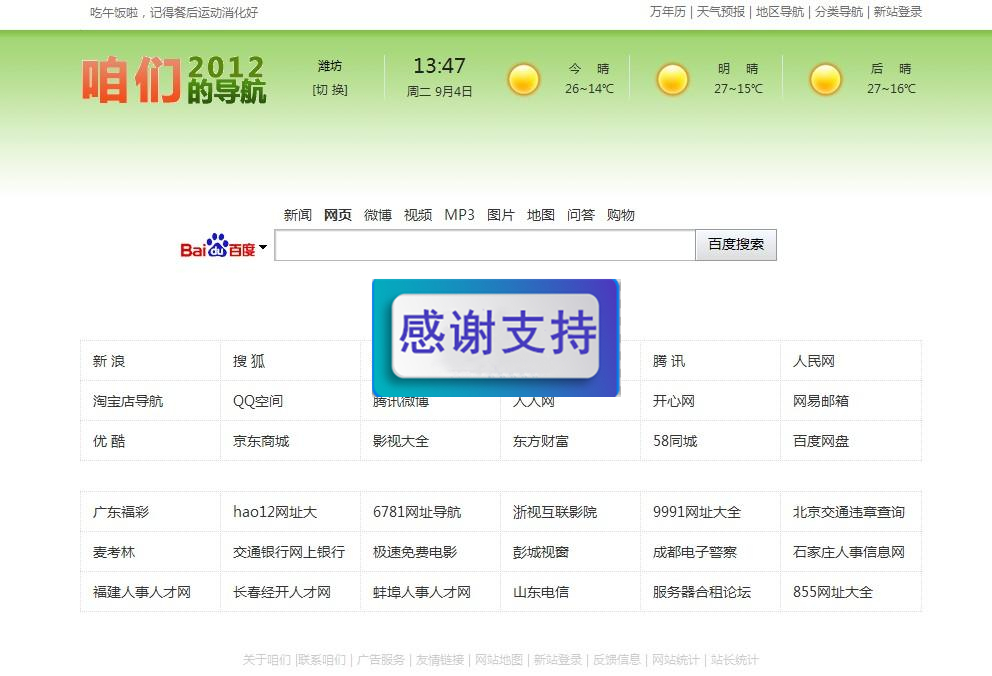Open the 极速免费电影 link
This screenshot has height=676, width=992.
click(414, 551)
